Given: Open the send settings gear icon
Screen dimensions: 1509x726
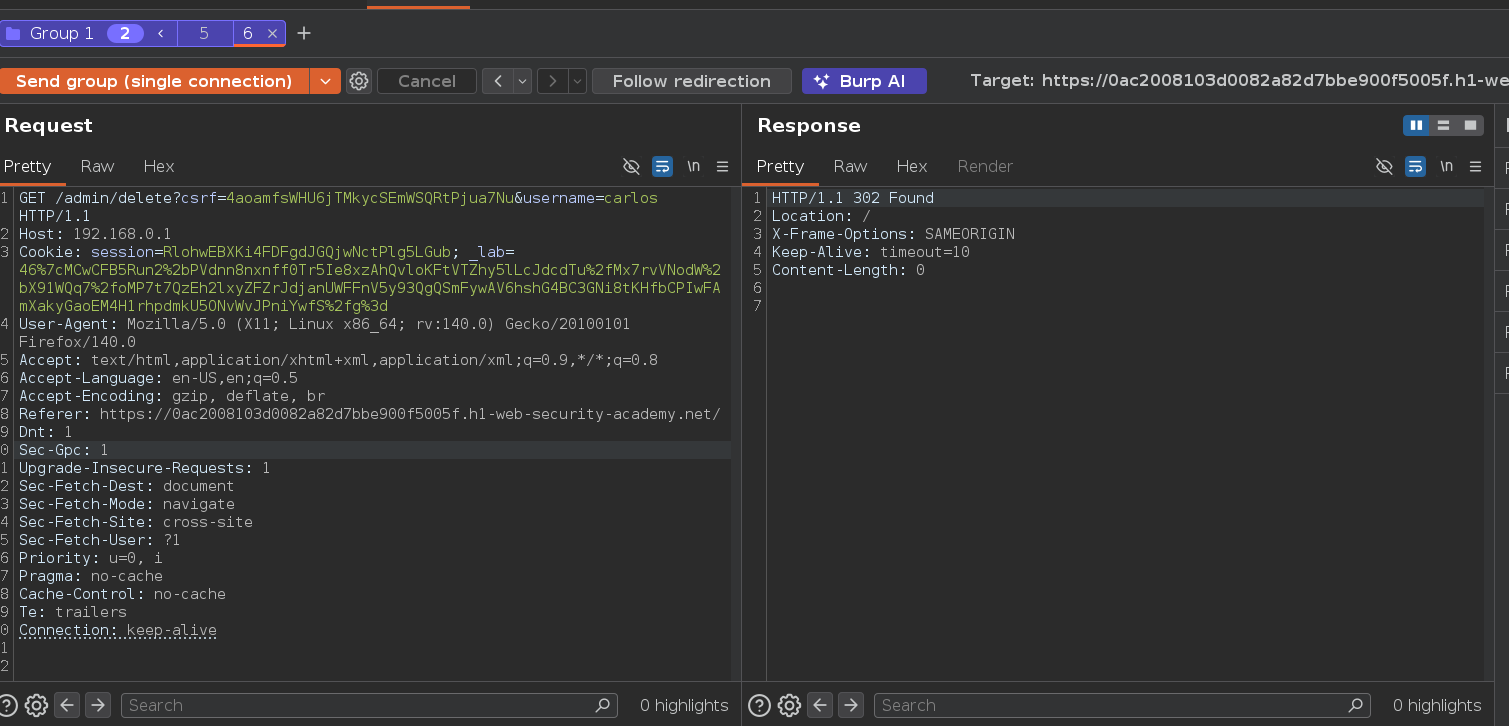Looking at the screenshot, I should pyautogui.click(x=359, y=81).
